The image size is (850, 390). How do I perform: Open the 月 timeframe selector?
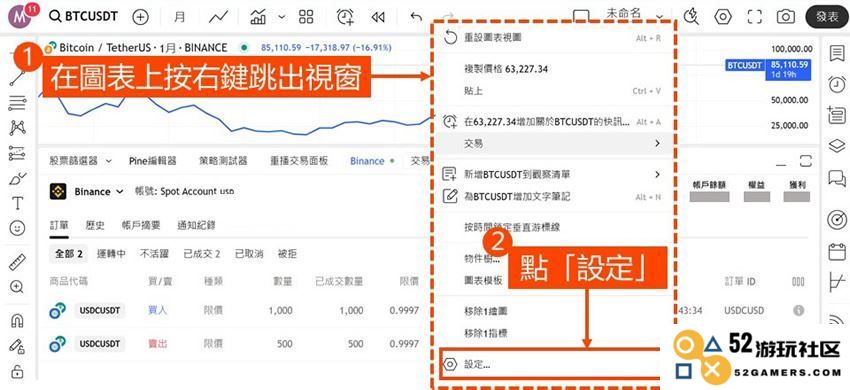coord(179,17)
